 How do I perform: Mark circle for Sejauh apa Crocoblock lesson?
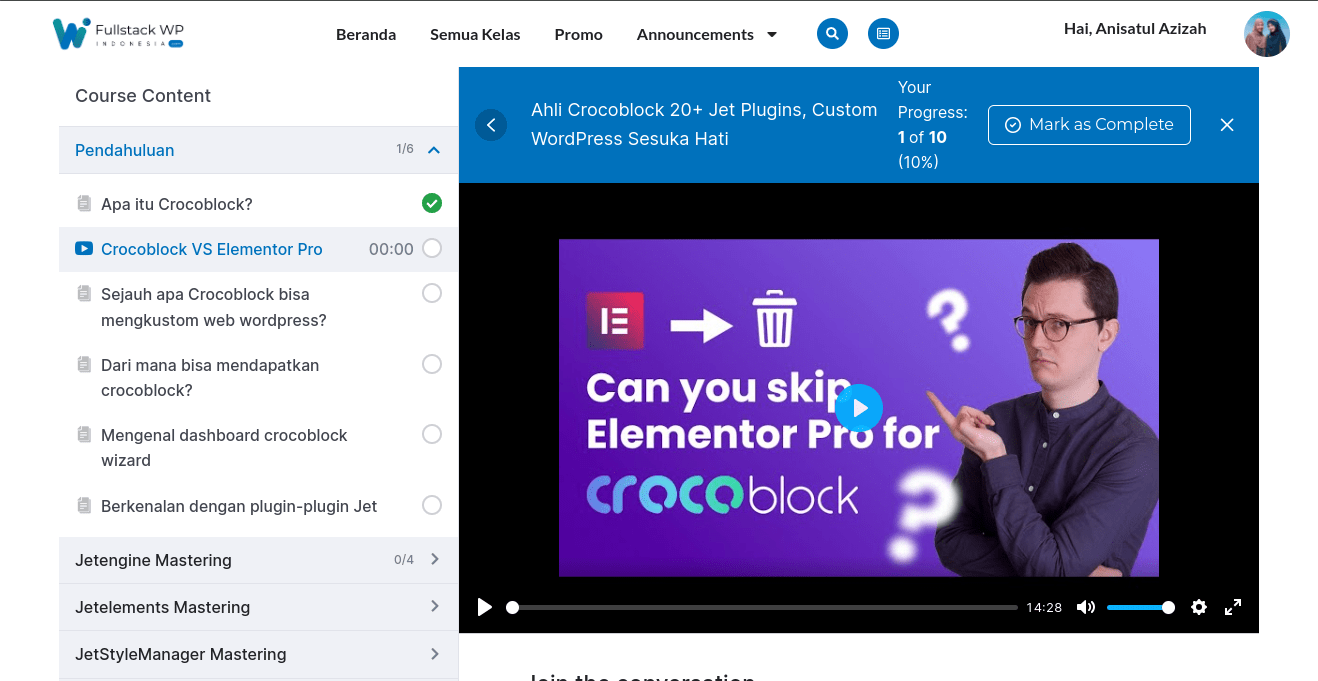point(432,293)
